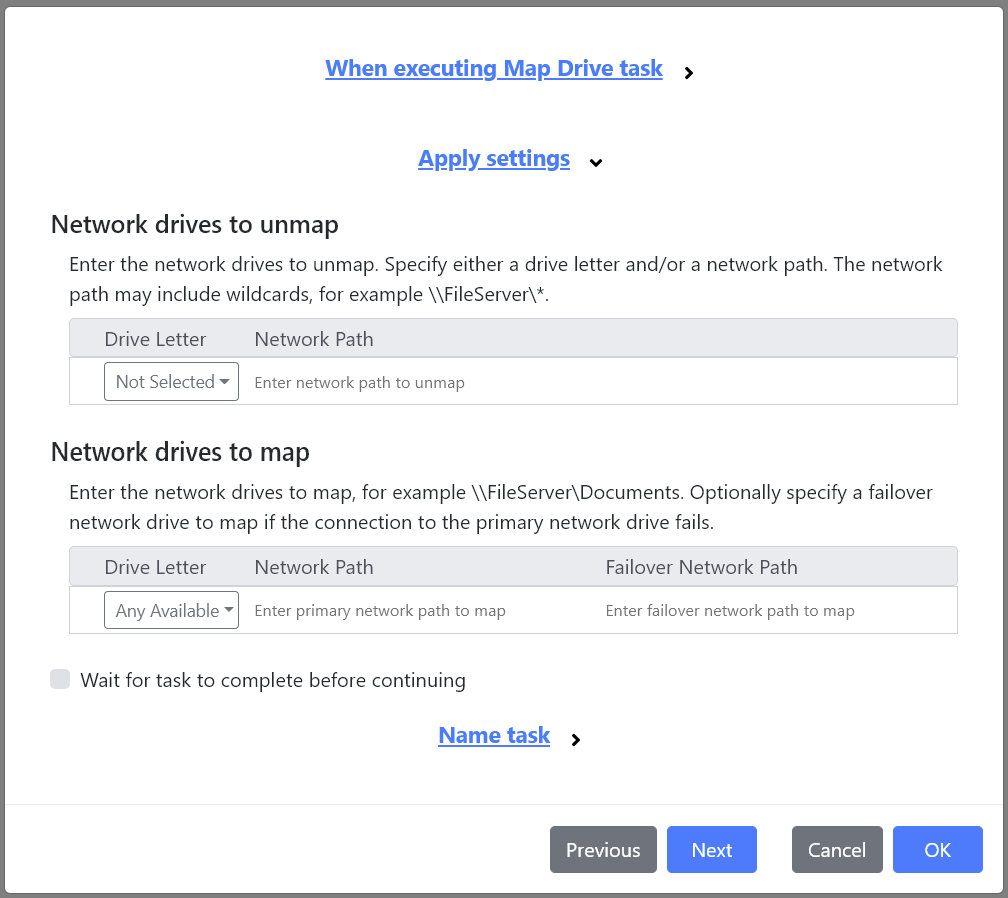This screenshot has width=1008, height=898.
Task: Click the 'Enter network path to unmap' field
Action: click(x=400, y=382)
